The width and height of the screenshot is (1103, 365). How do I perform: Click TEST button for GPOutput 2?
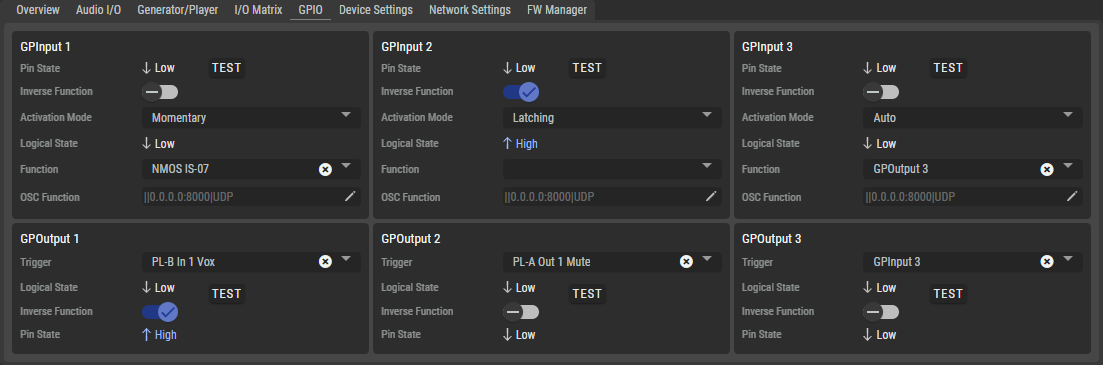click(587, 294)
